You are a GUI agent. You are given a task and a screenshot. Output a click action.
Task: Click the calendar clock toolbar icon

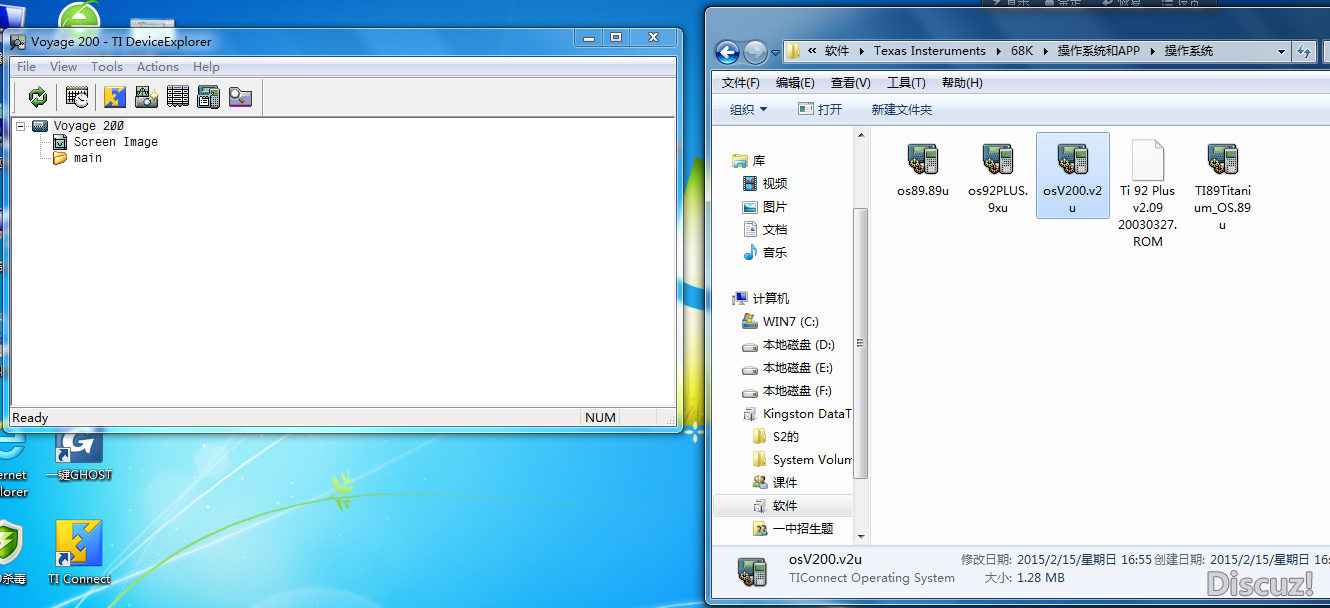[77, 97]
